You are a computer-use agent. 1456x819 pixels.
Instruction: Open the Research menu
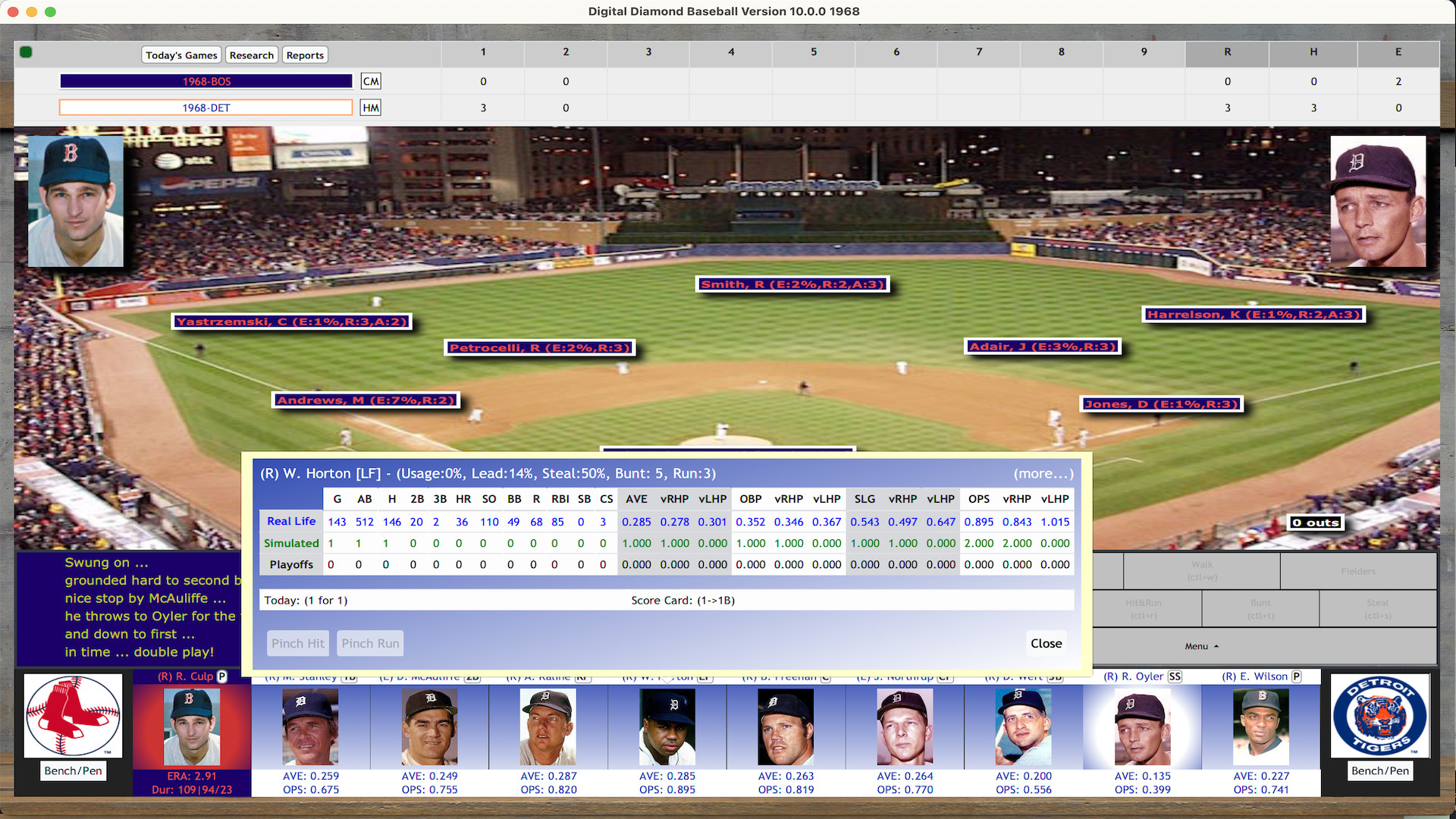(251, 54)
